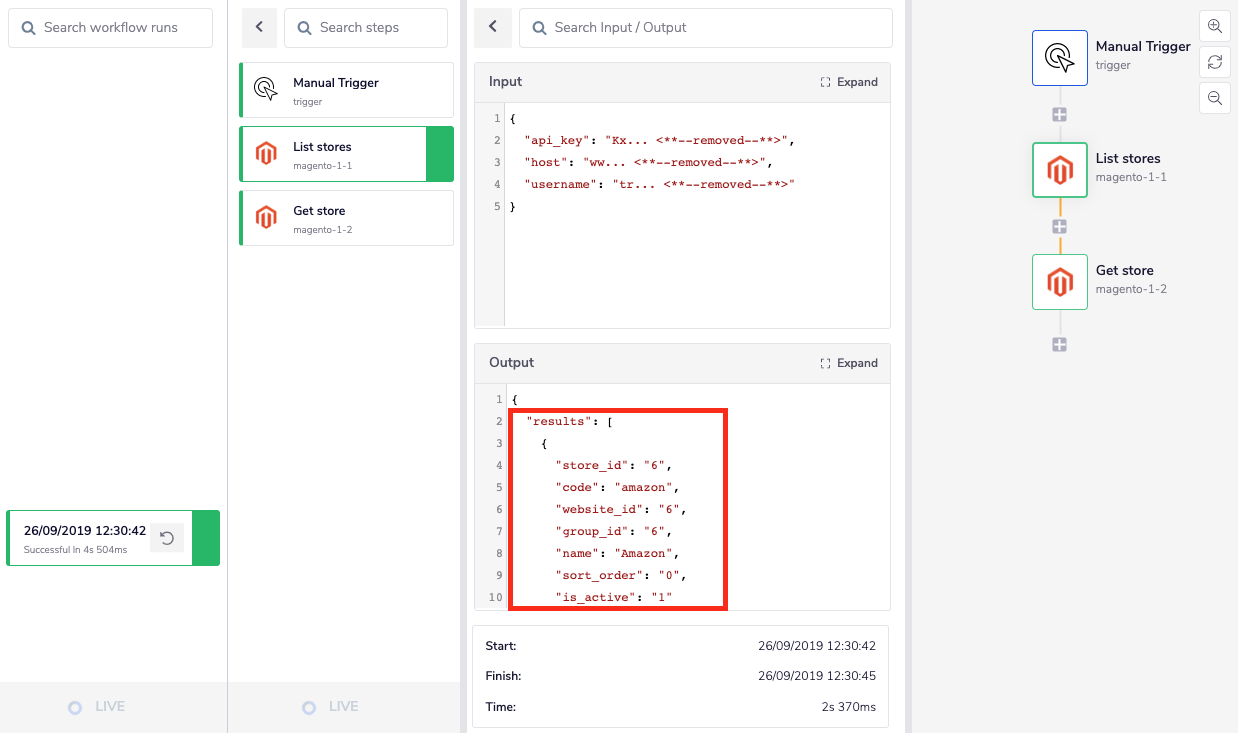1238x733 pixels.
Task: Expand the Input panel
Action: pos(849,81)
